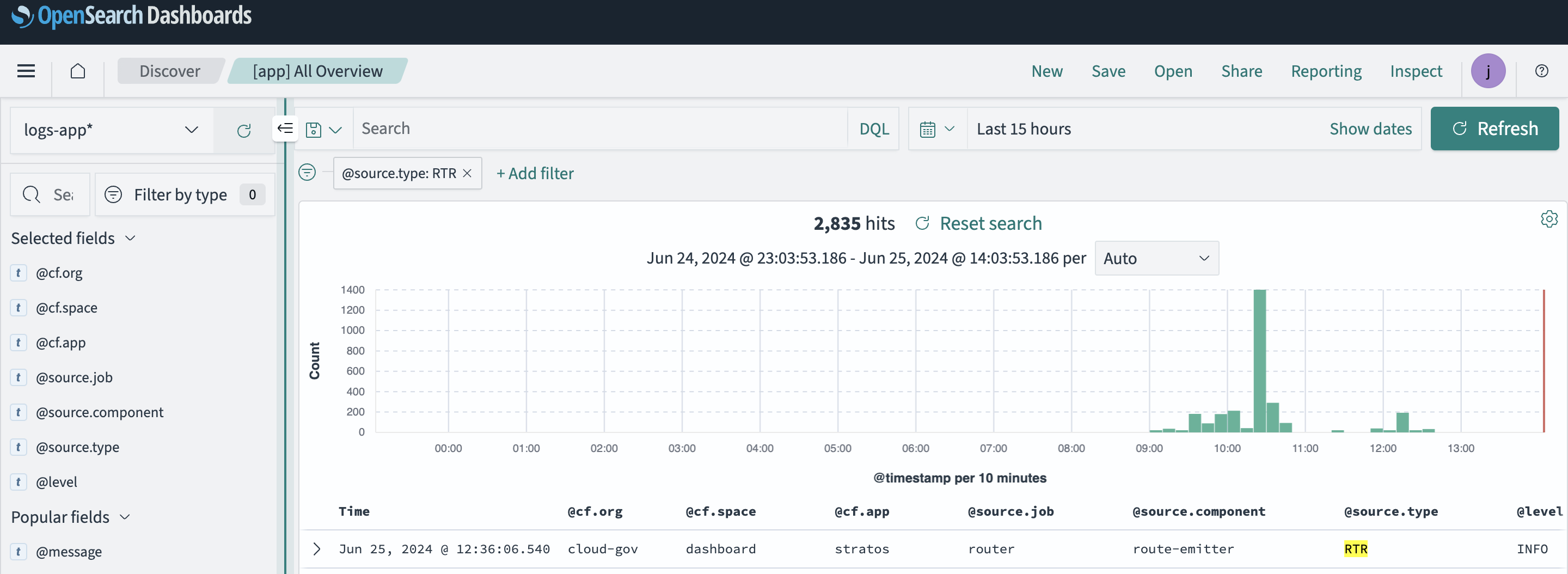Click the 'stratos' app cell
This screenshot has width=1568, height=574.
pyautogui.click(x=861, y=548)
